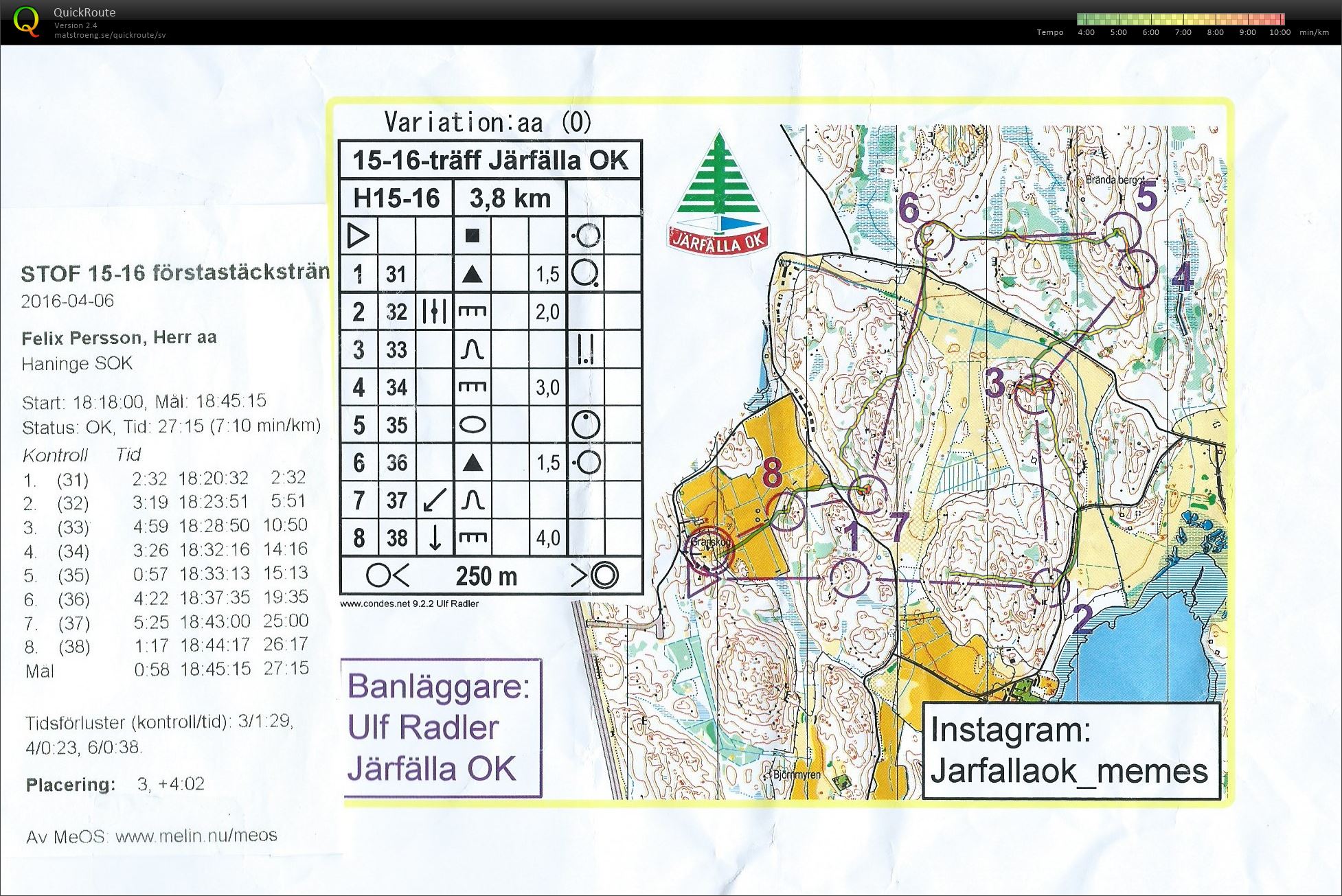This screenshot has width=1342, height=896.
Task: Click southwest arrow symbol in row 7
Action: point(434,500)
